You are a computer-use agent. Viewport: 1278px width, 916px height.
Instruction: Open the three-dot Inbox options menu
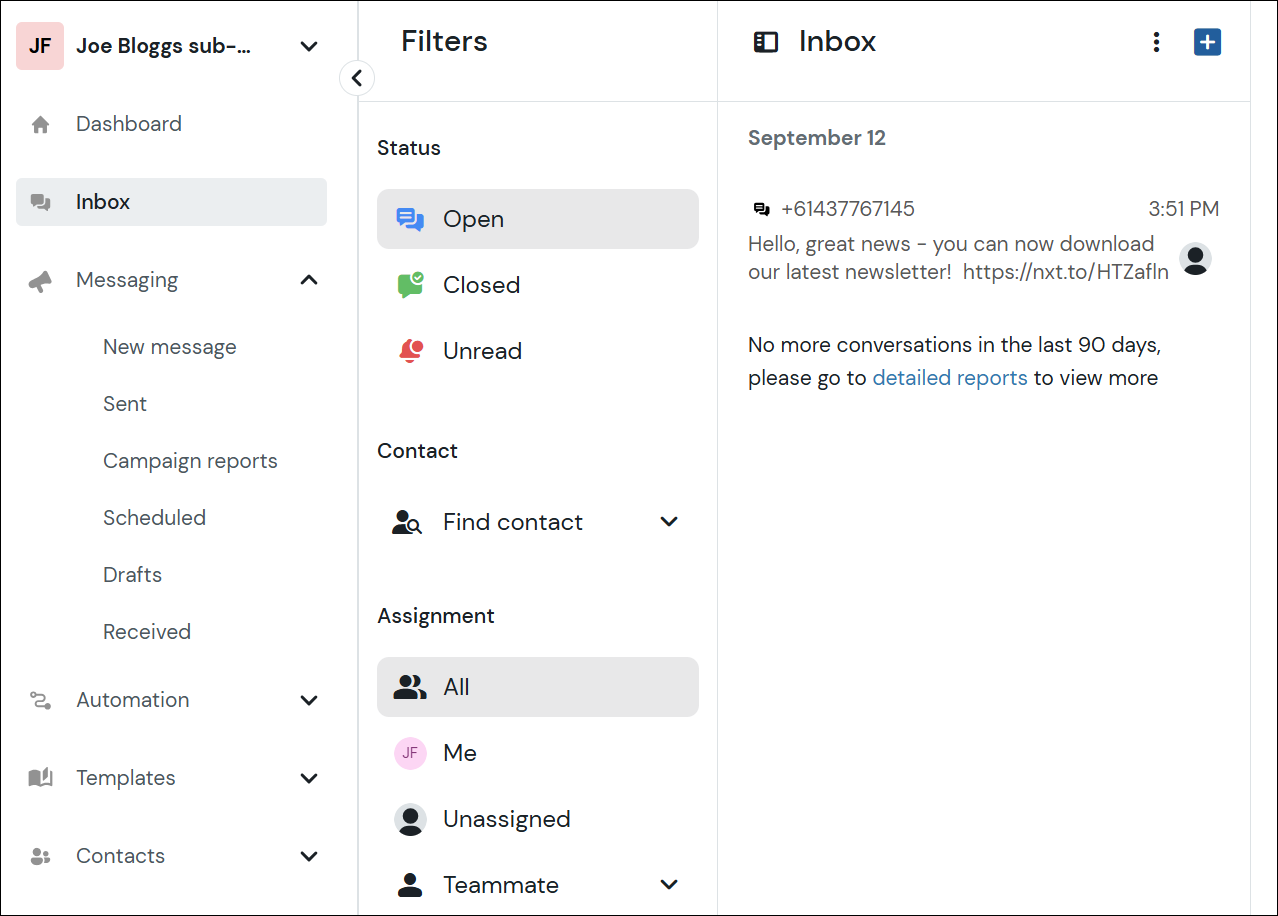pyautogui.click(x=1156, y=42)
